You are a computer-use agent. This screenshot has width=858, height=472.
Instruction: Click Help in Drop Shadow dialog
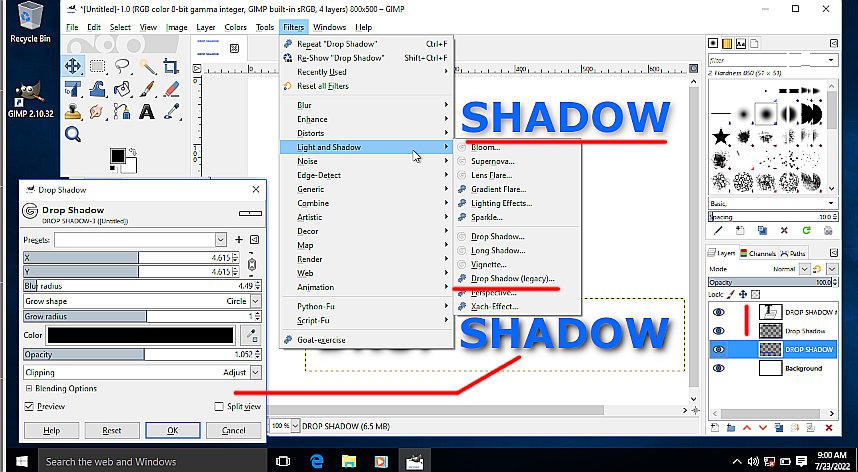pyautogui.click(x=51, y=430)
